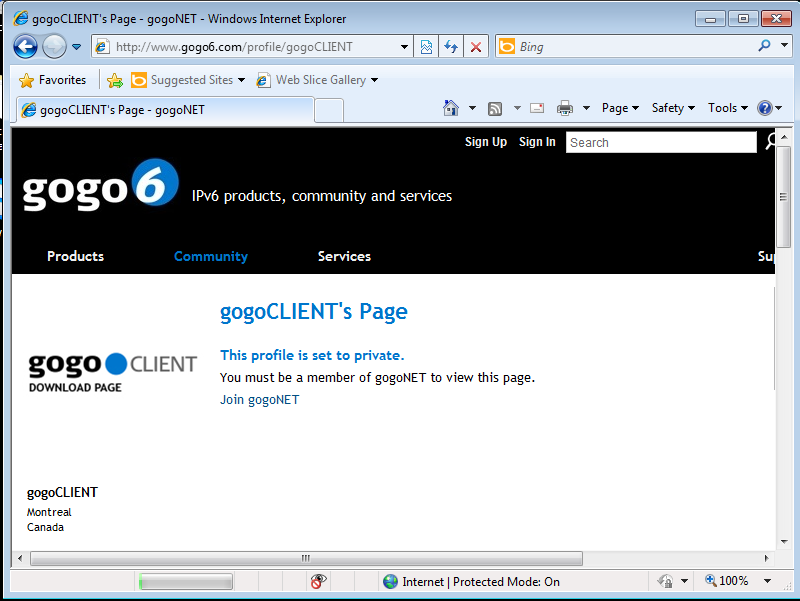The height and width of the screenshot is (601, 800).
Task: Open the search provider dropdown arrow
Action: pyautogui.click(x=784, y=45)
